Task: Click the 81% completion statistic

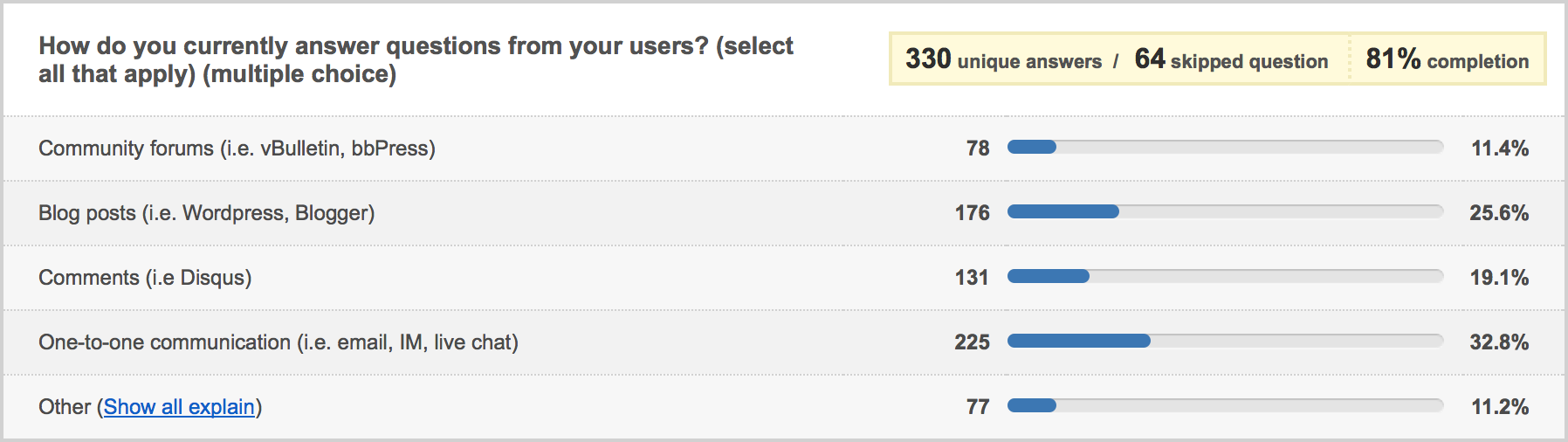Action: click(x=1448, y=59)
